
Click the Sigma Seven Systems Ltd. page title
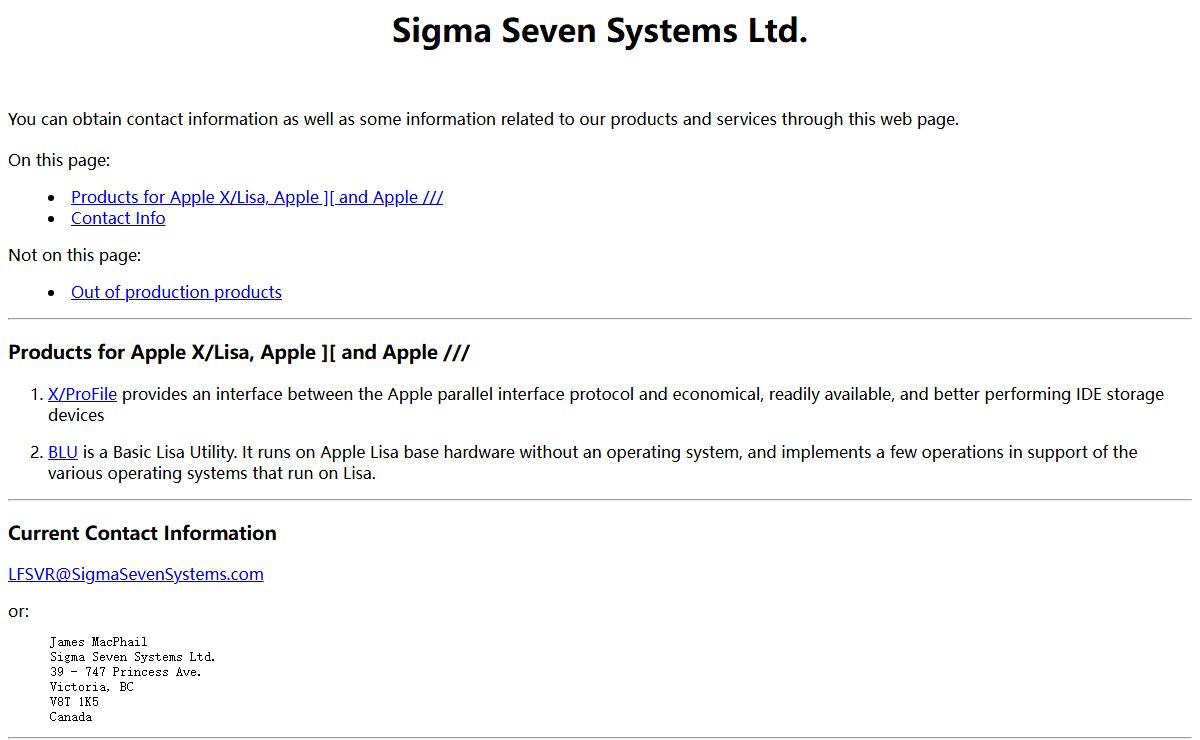click(x=600, y=31)
